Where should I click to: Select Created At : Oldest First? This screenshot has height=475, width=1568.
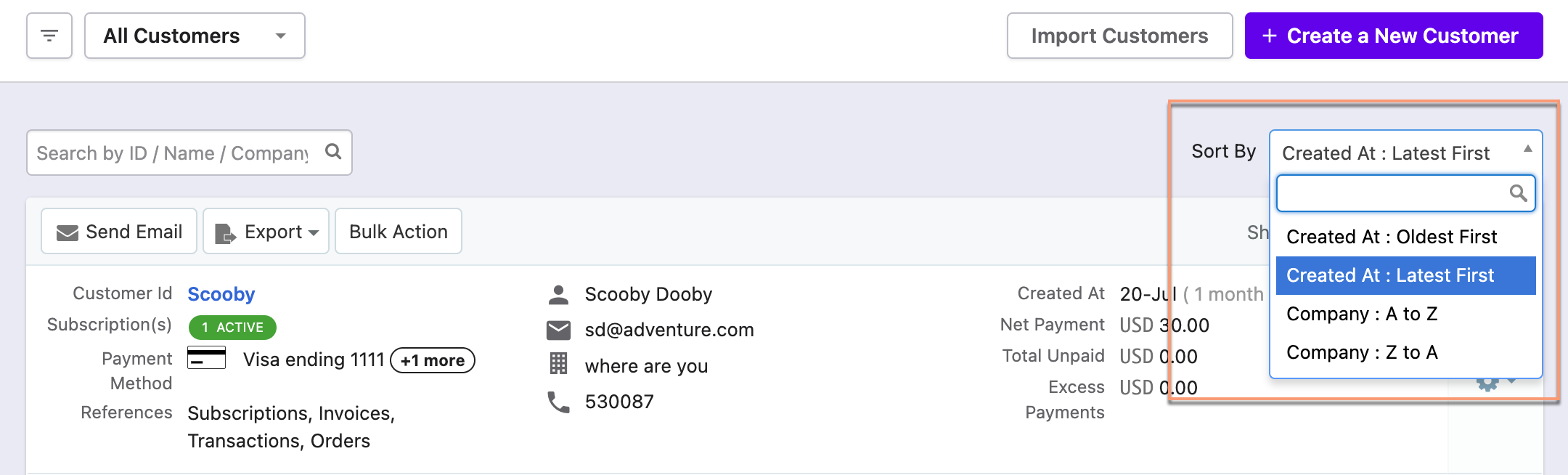tap(1392, 237)
